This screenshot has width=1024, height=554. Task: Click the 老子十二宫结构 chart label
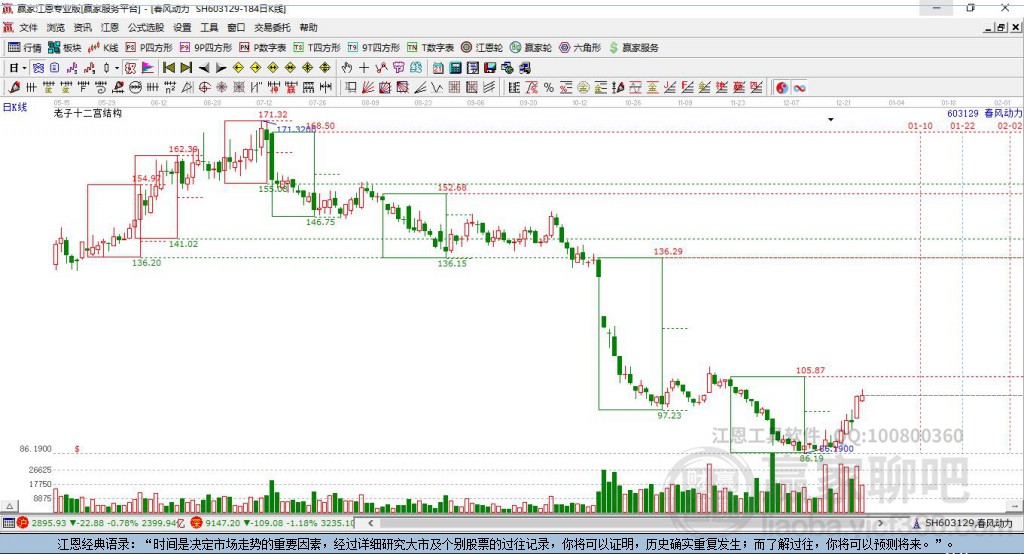tap(88, 113)
